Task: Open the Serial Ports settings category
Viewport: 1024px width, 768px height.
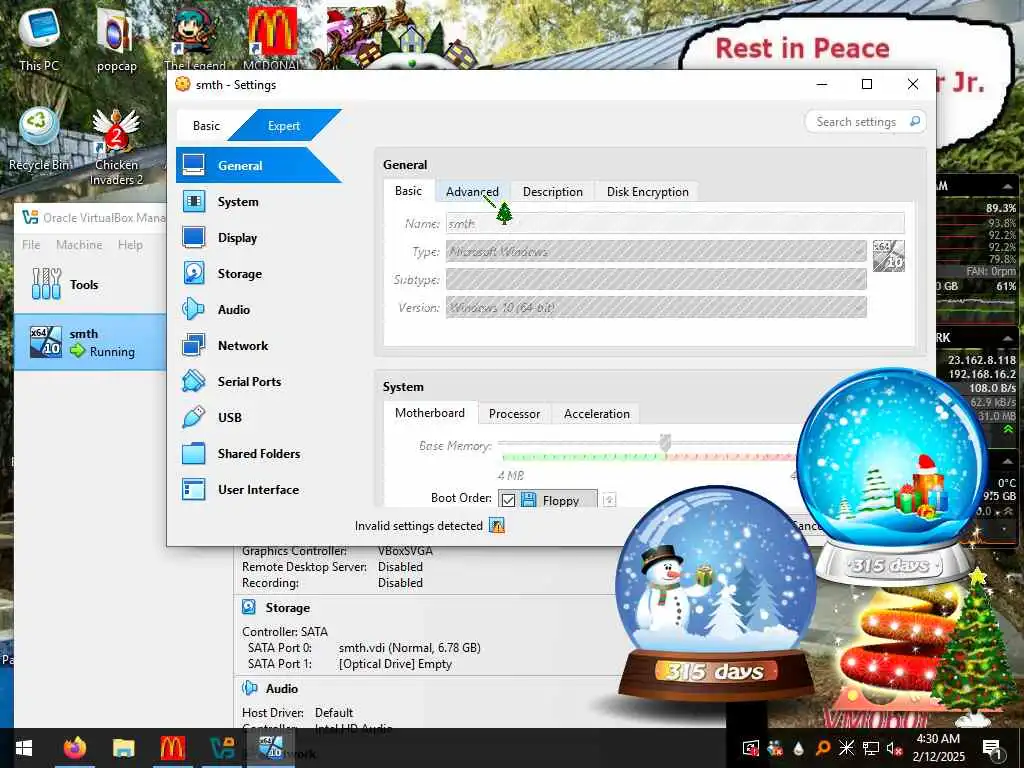Action: coord(249,381)
